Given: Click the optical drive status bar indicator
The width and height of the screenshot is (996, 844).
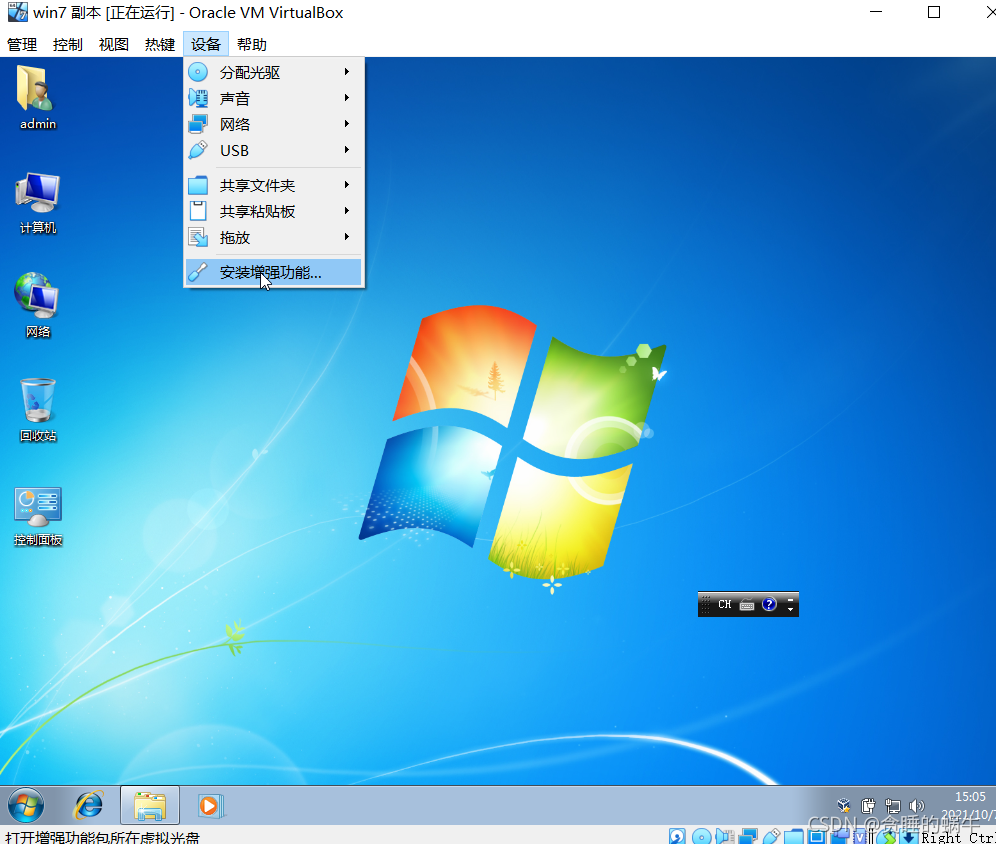Looking at the screenshot, I should click(701, 836).
